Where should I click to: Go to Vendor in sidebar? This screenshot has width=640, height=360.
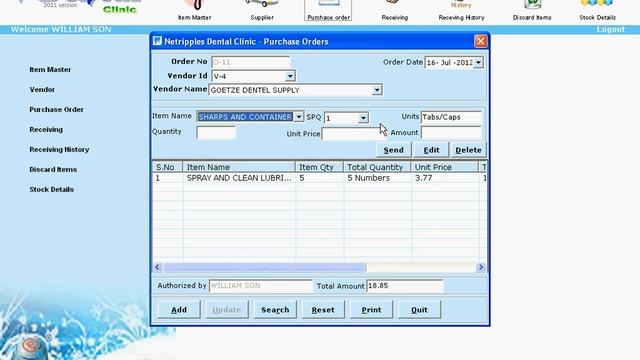click(x=42, y=89)
